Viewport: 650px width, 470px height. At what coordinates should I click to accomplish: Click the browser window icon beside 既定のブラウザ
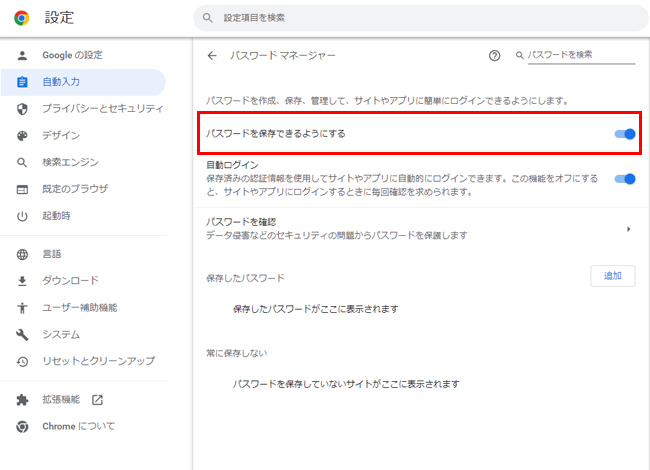click(22, 189)
